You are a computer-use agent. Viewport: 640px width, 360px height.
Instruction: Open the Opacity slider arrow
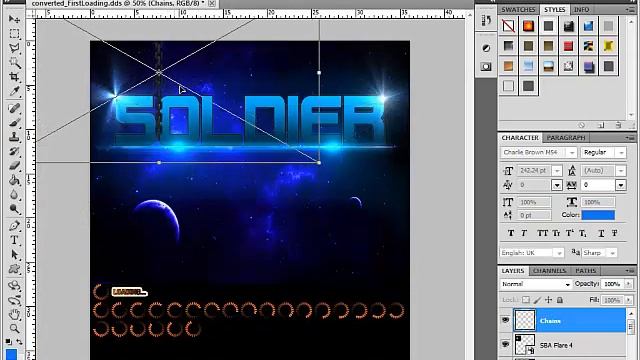pos(628,284)
